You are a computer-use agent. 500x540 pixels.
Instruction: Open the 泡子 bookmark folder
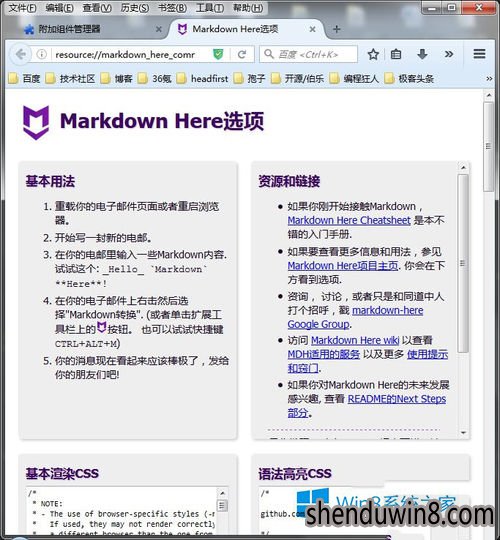pyautogui.click(x=250, y=79)
